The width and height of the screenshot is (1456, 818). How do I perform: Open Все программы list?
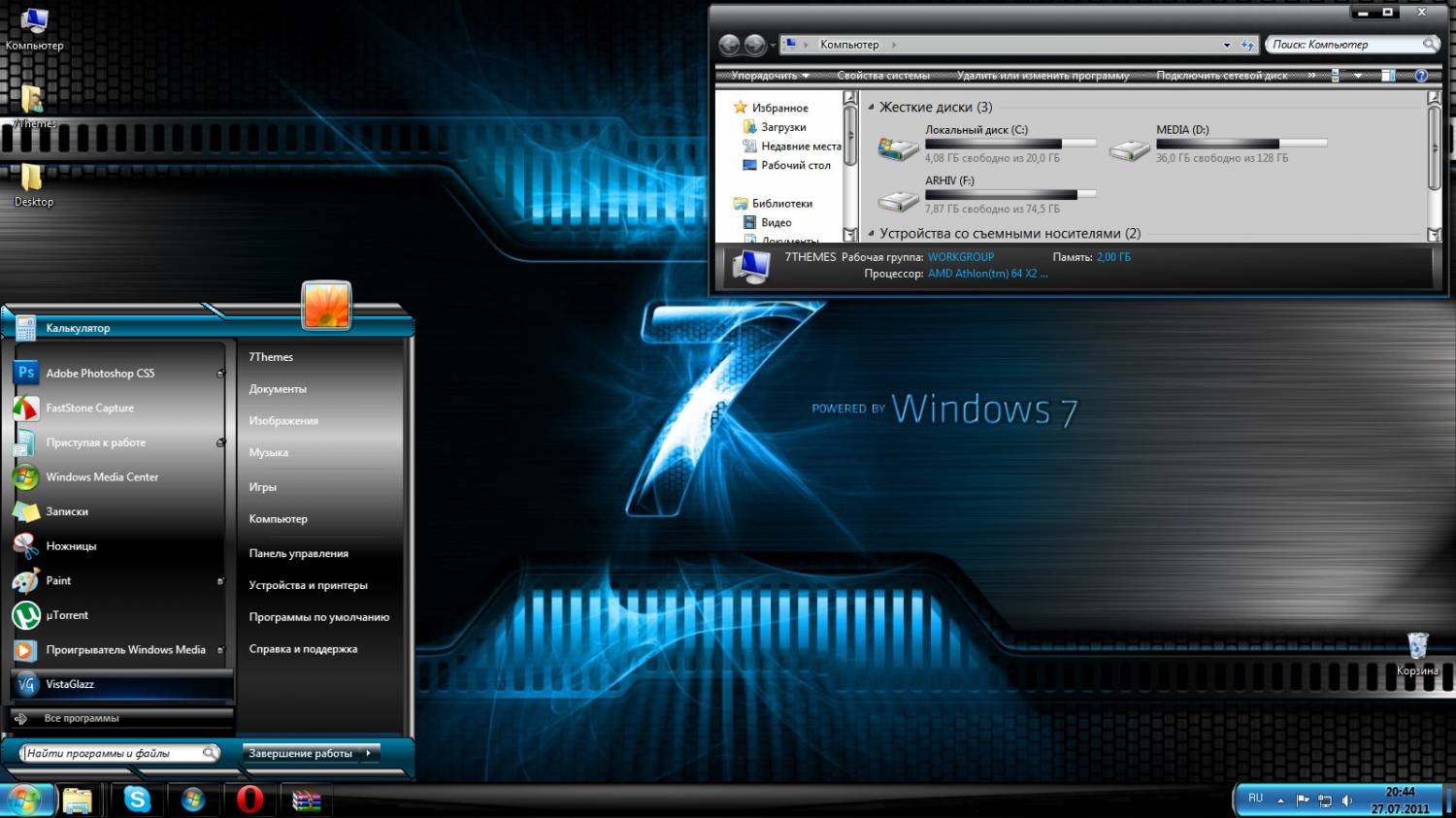click(x=120, y=718)
